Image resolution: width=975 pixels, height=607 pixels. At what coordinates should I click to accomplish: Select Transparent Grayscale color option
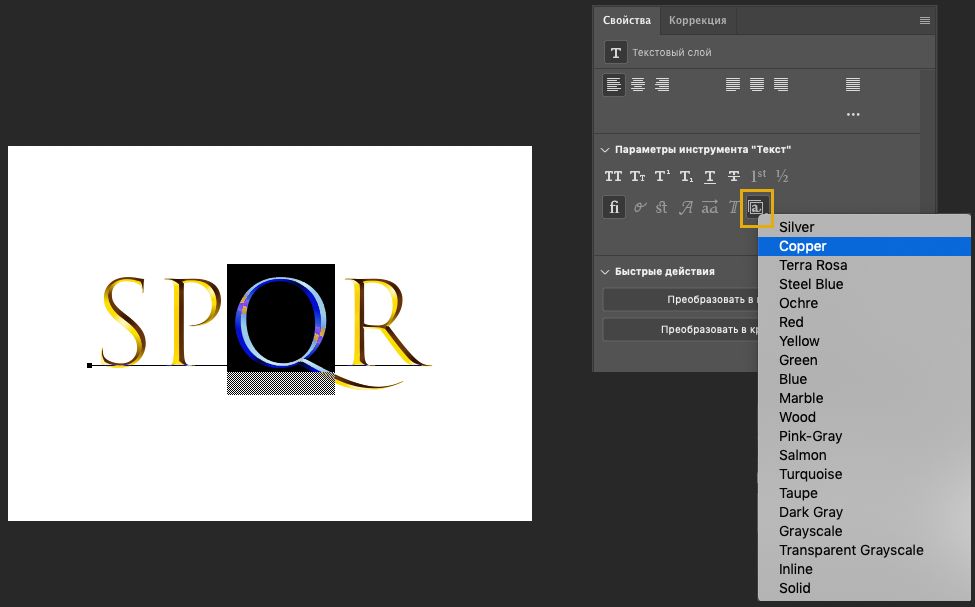[850, 550]
